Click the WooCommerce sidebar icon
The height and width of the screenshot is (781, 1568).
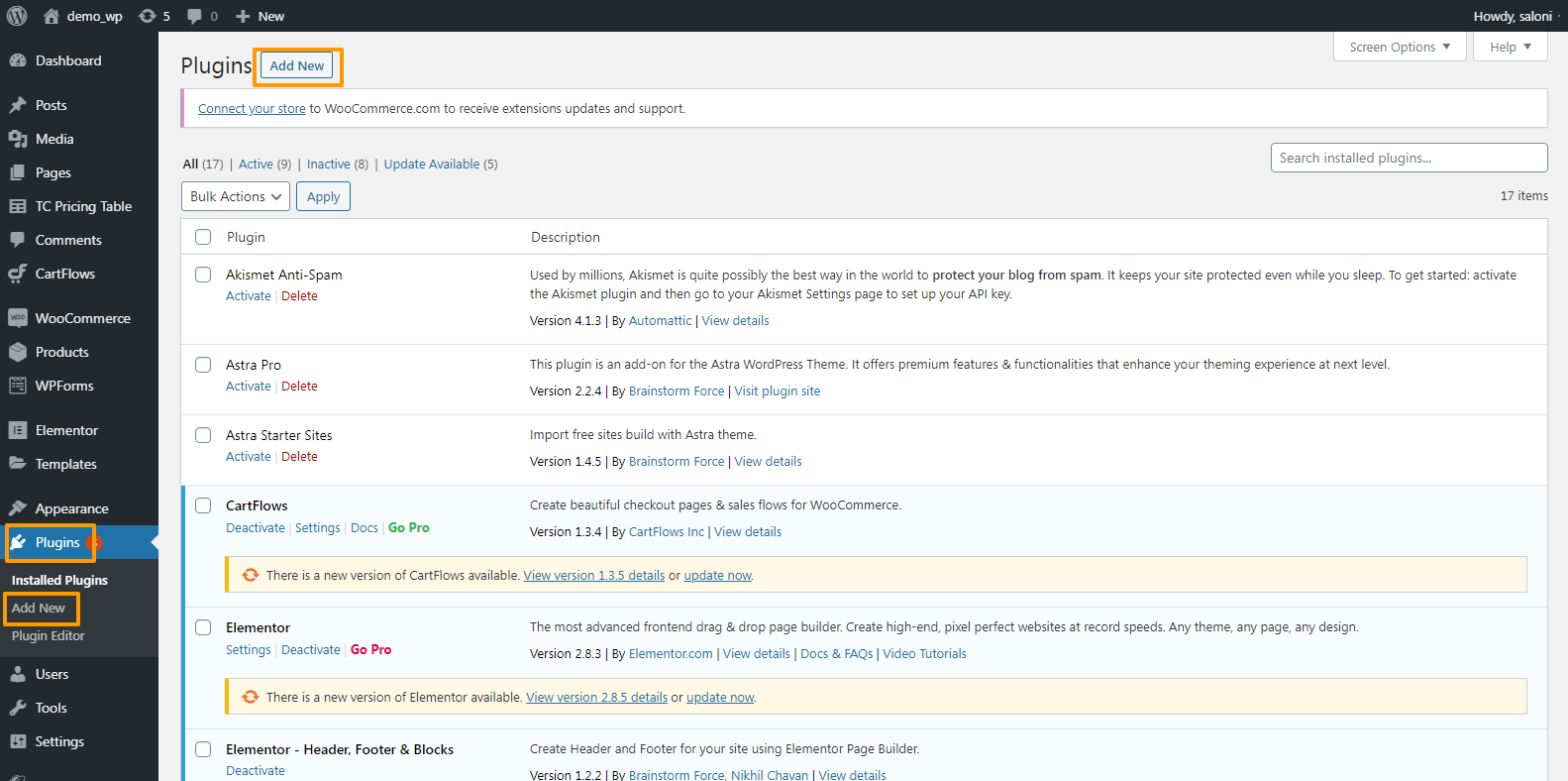click(x=18, y=318)
